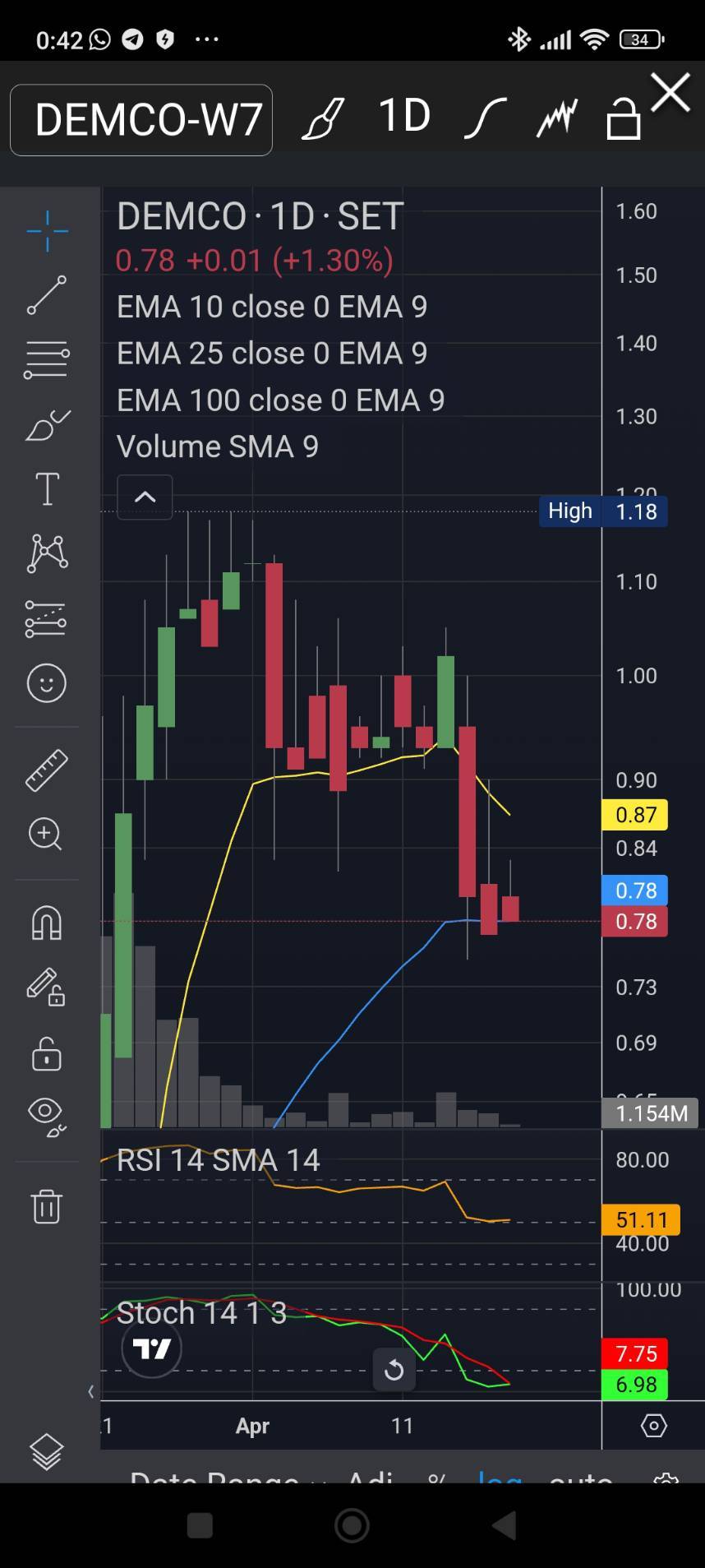Image resolution: width=705 pixels, height=1568 pixels.
Task: Toggle the auto scale option
Action: (x=580, y=1478)
